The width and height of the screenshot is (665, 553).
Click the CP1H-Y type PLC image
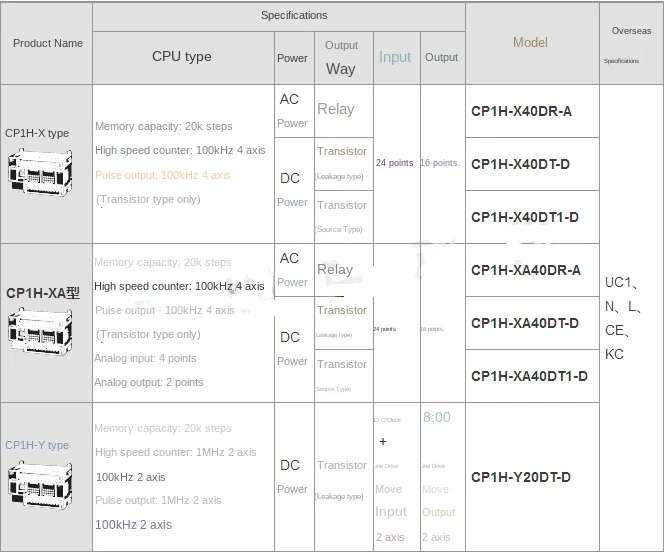click(x=40, y=484)
